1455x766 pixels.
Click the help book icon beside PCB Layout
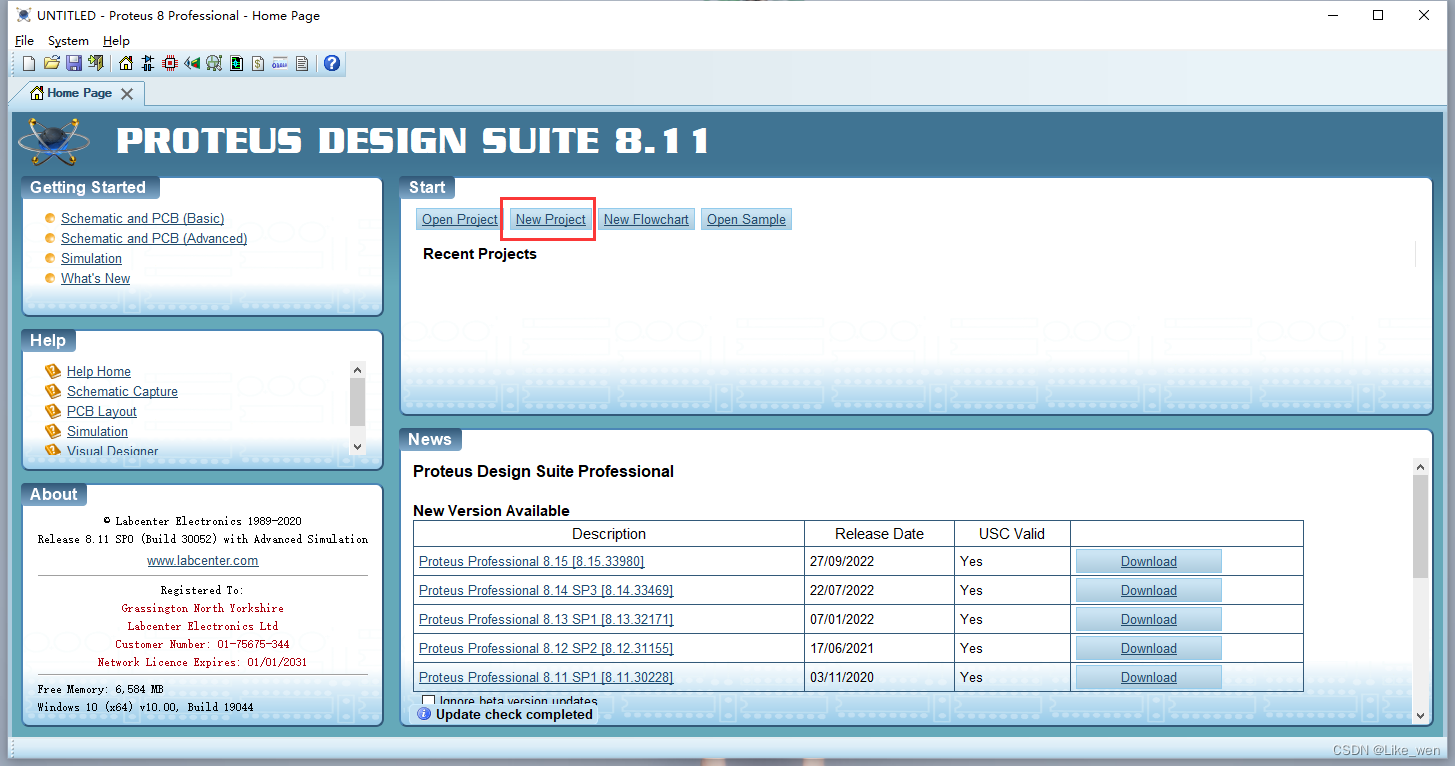[53, 411]
